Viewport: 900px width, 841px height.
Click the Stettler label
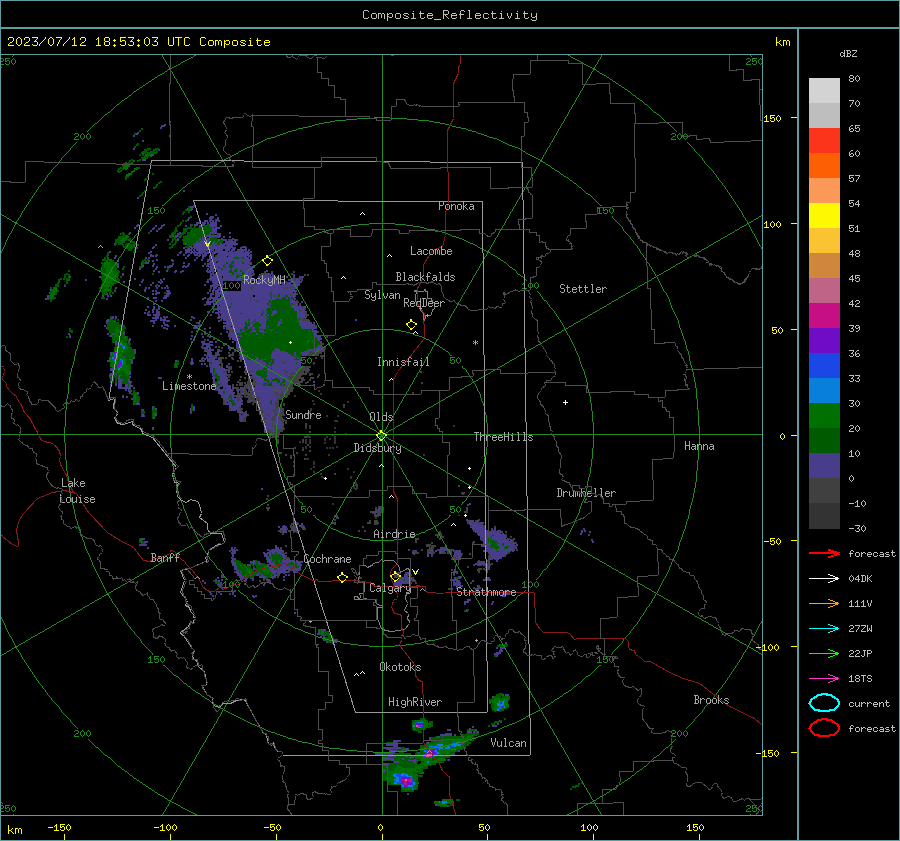583,289
